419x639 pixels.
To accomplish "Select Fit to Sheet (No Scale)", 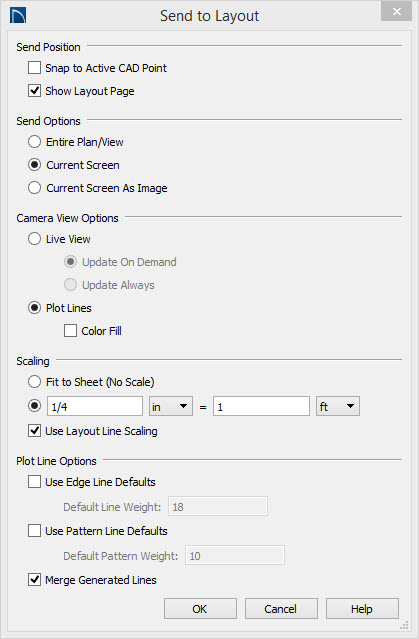I will tap(35, 382).
